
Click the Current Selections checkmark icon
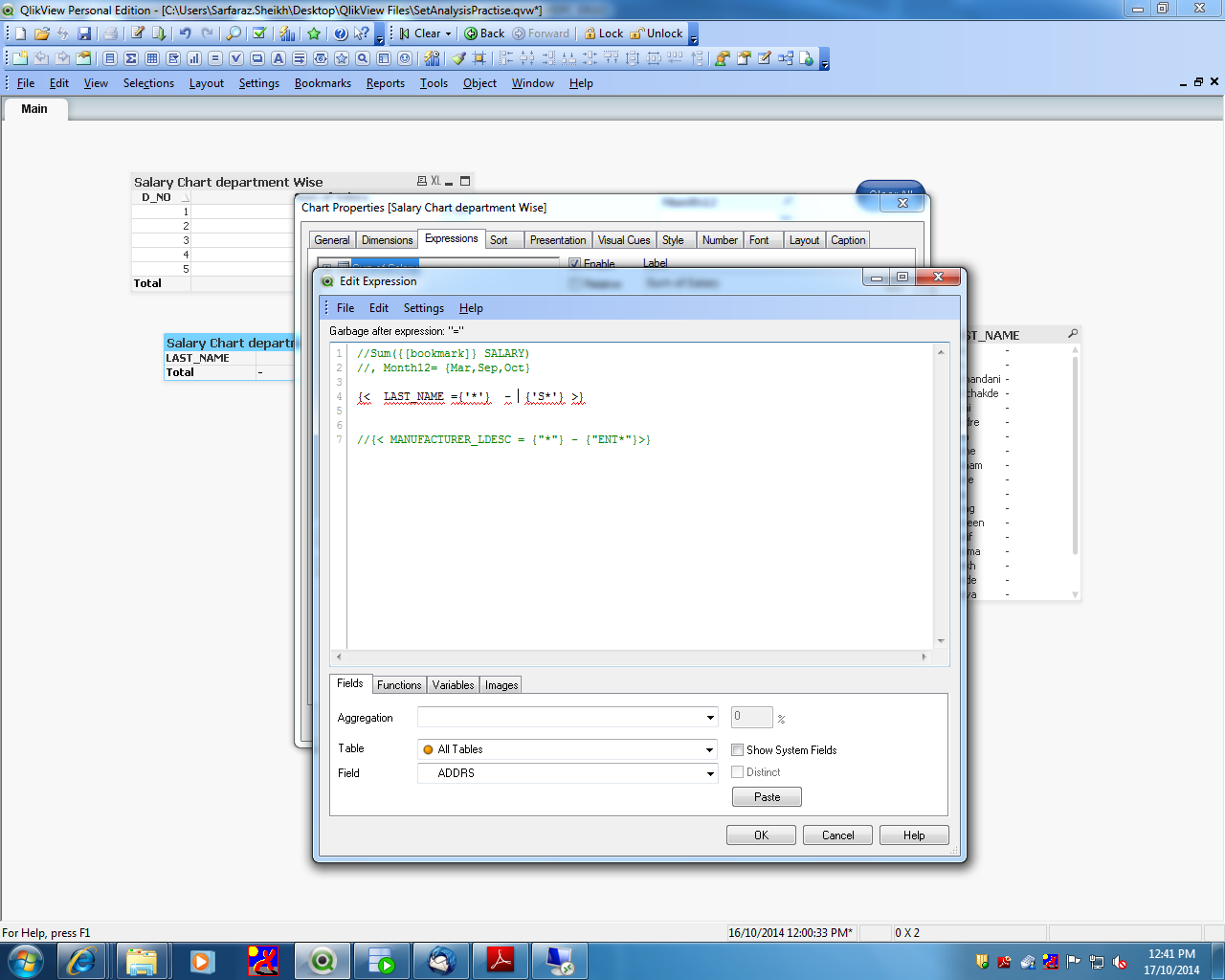click(x=259, y=33)
